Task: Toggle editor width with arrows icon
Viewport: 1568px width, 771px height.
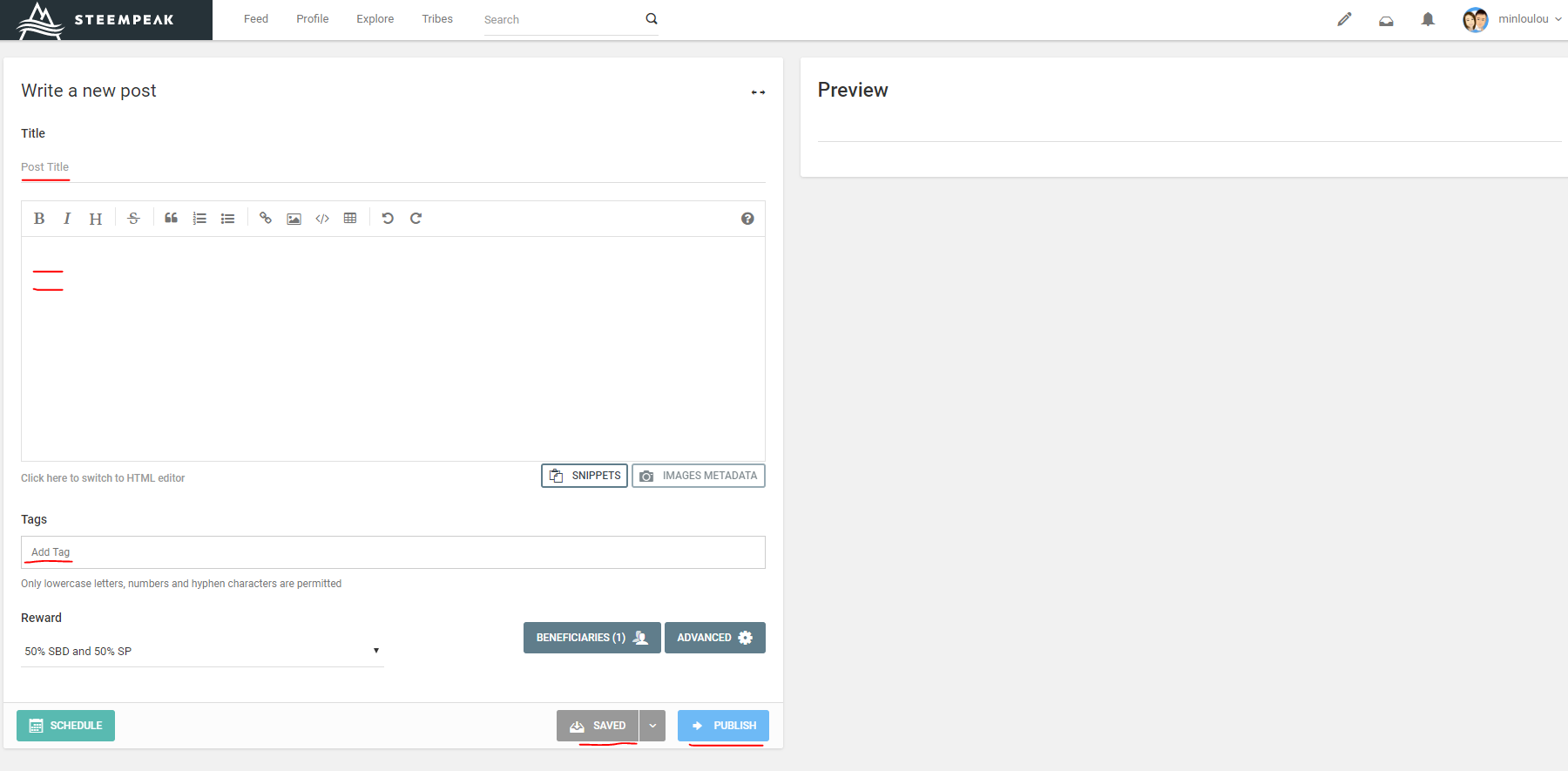Action: coord(758,92)
